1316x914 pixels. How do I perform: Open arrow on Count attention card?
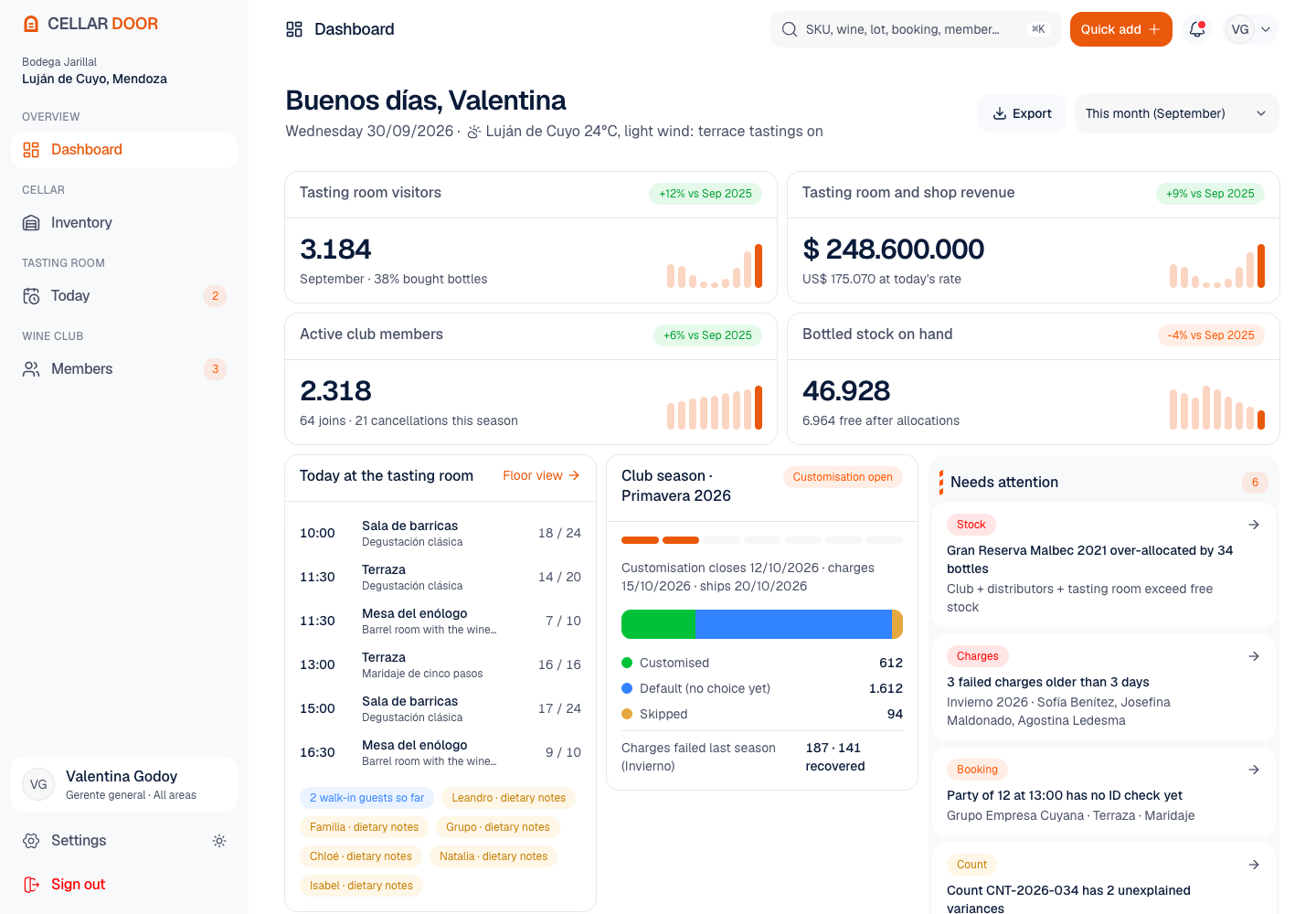click(1254, 865)
